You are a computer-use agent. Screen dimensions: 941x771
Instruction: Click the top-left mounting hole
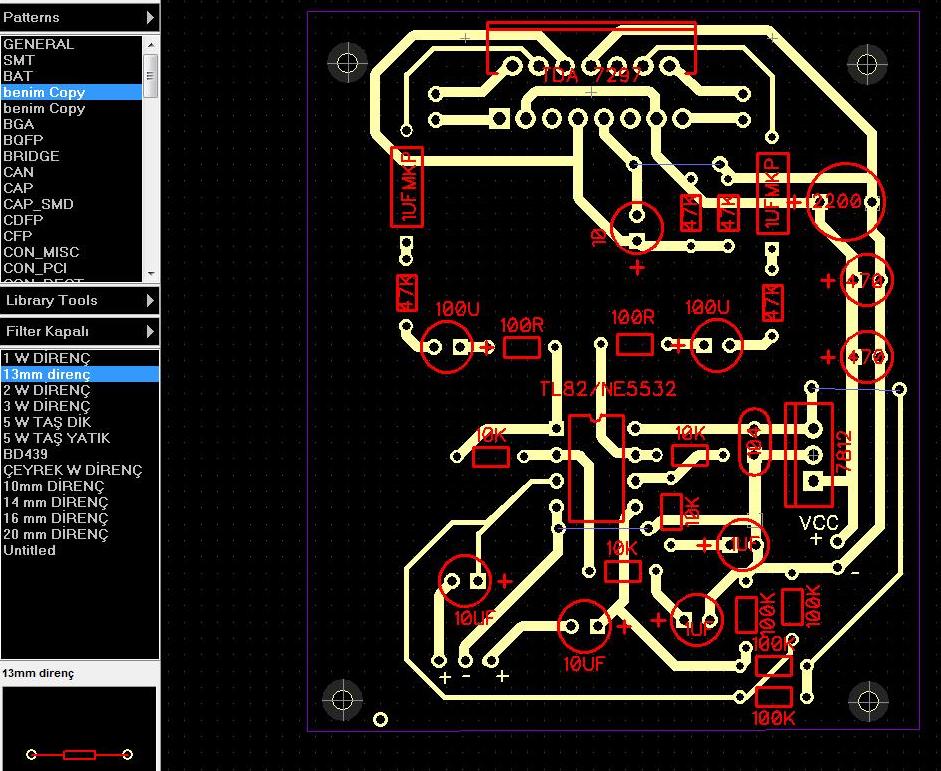pos(348,62)
